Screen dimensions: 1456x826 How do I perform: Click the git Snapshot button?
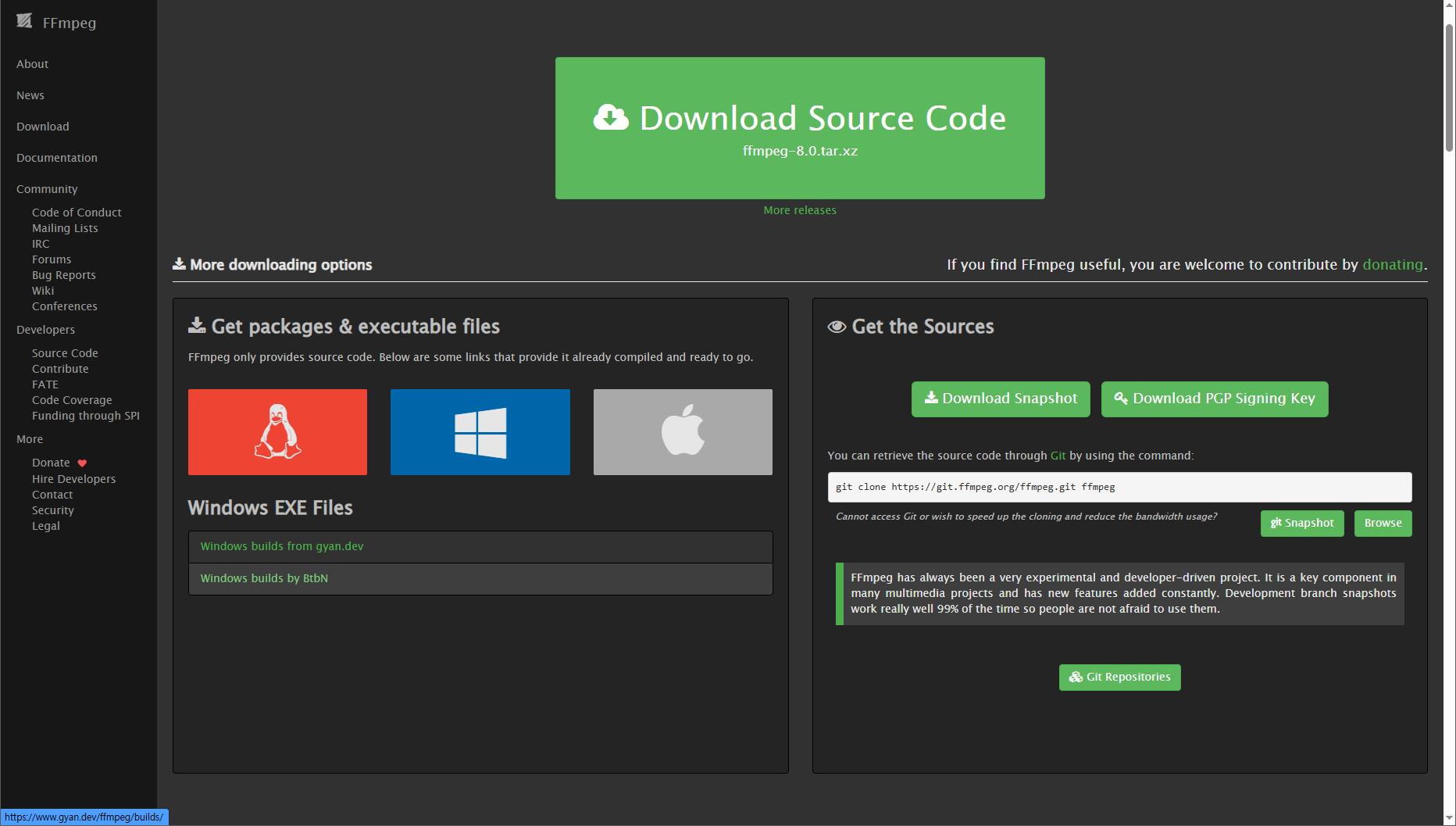pos(1302,523)
